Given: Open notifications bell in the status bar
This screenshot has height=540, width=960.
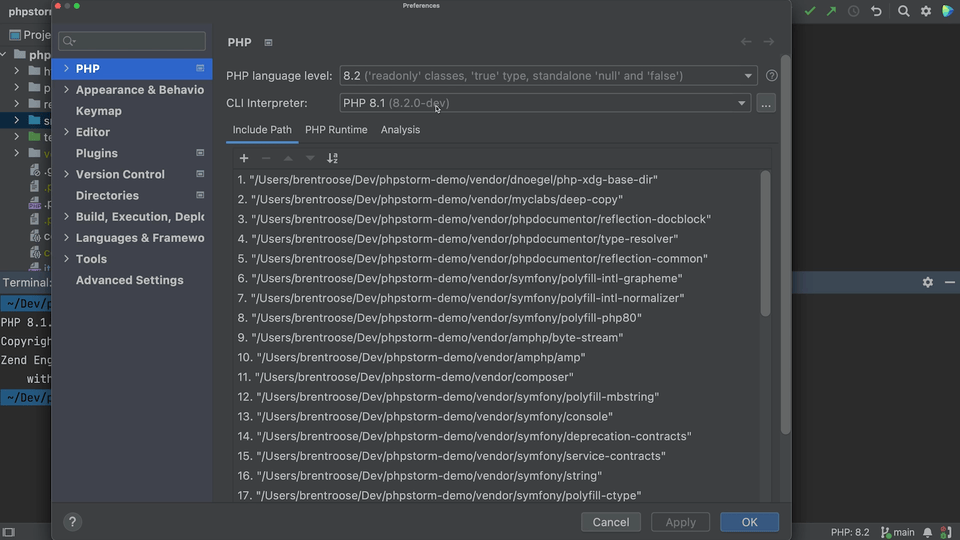Looking at the screenshot, I should click(x=928, y=533).
